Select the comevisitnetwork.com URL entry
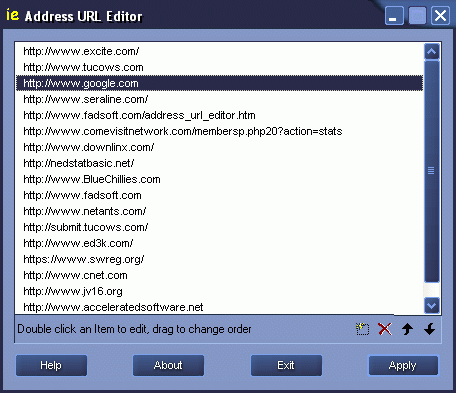The image size is (456, 393). pyautogui.click(x=219, y=131)
